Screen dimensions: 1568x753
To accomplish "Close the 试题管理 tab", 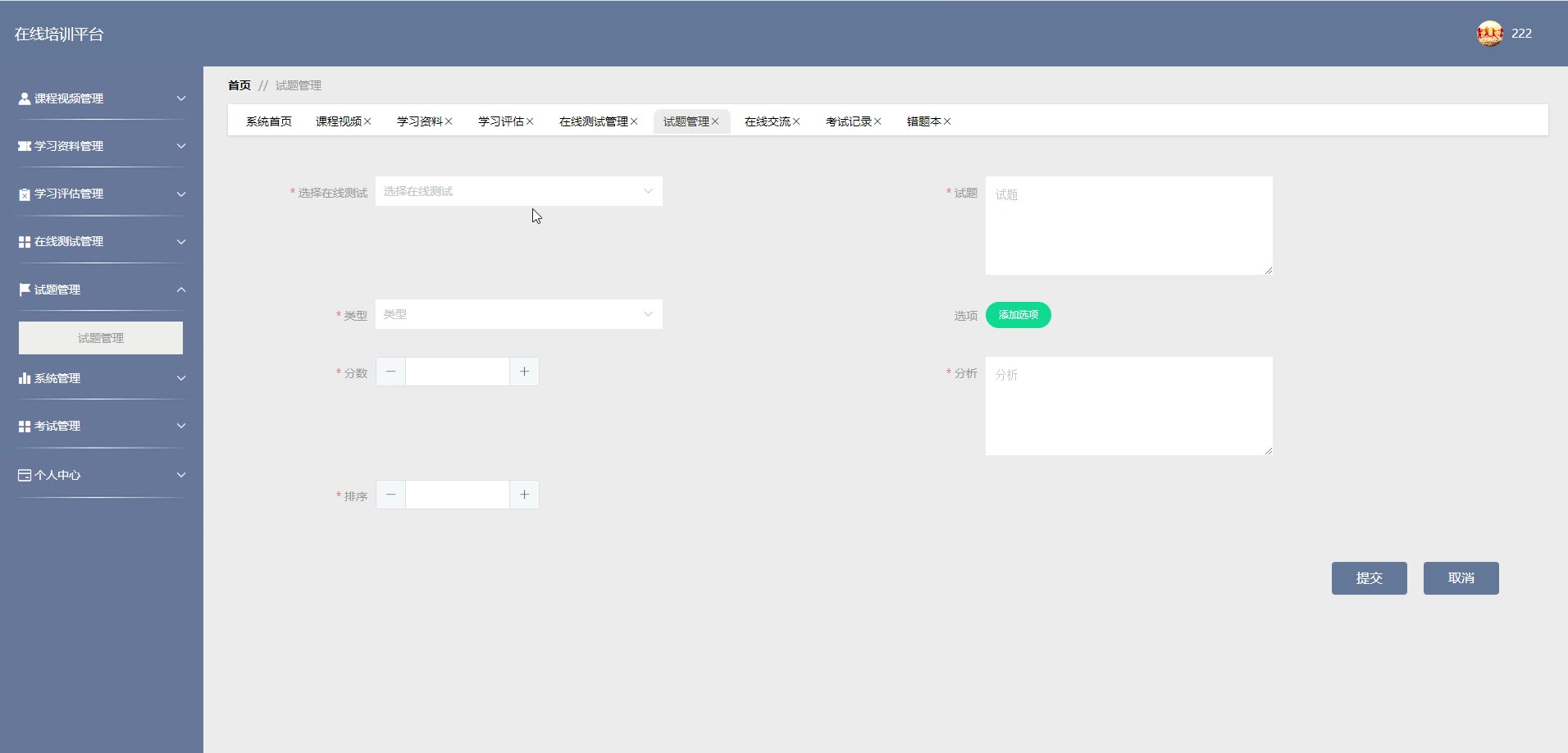I will pos(715,121).
